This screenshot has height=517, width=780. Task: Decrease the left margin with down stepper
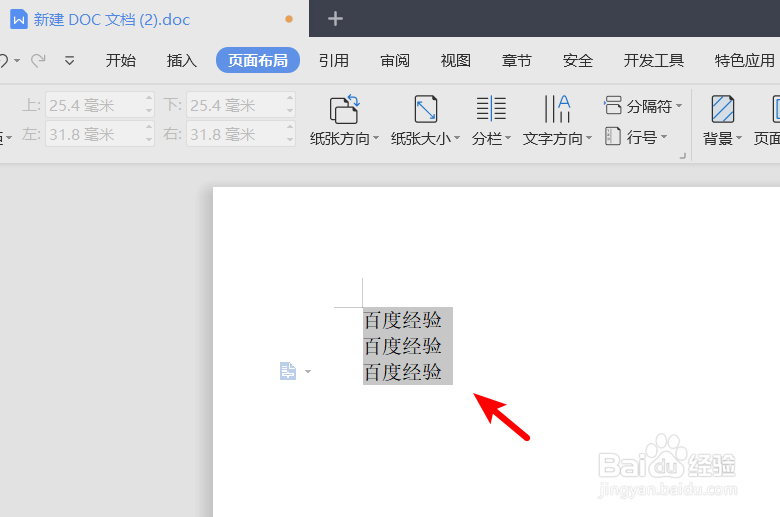pos(149,140)
